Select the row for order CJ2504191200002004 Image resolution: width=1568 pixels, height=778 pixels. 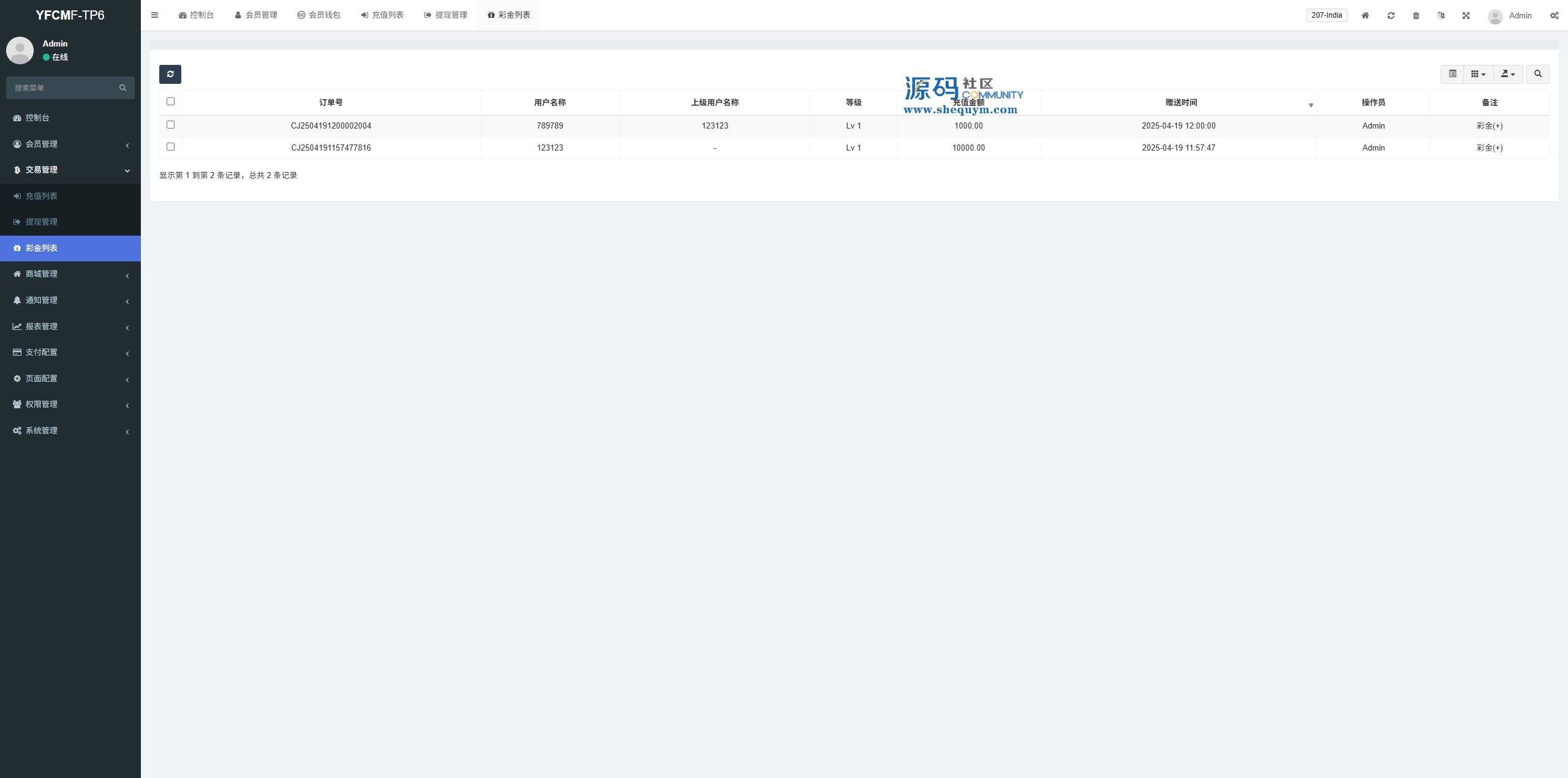170,125
